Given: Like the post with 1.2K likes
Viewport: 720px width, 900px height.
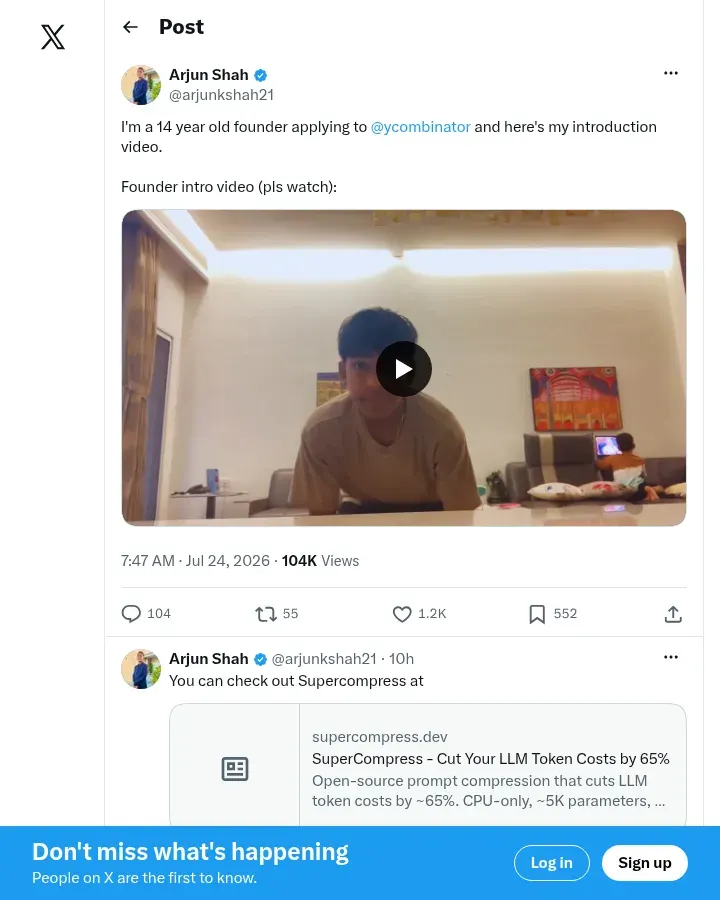Looking at the screenshot, I should [402, 614].
